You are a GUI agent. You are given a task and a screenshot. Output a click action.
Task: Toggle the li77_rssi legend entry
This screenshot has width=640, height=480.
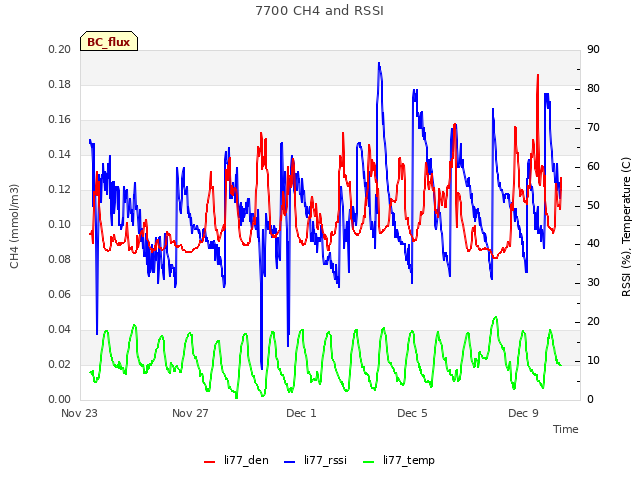[315, 460]
